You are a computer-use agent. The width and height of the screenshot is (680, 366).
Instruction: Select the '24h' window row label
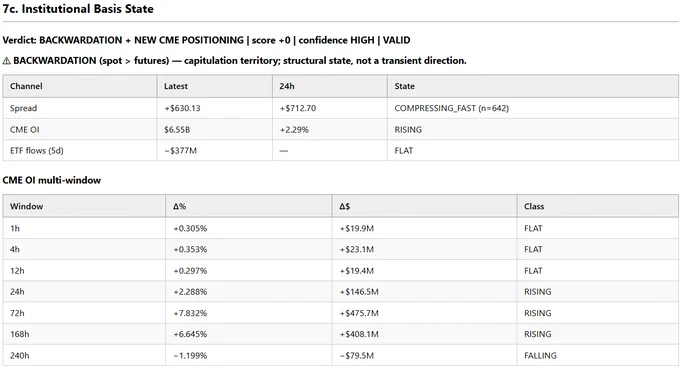(x=17, y=291)
